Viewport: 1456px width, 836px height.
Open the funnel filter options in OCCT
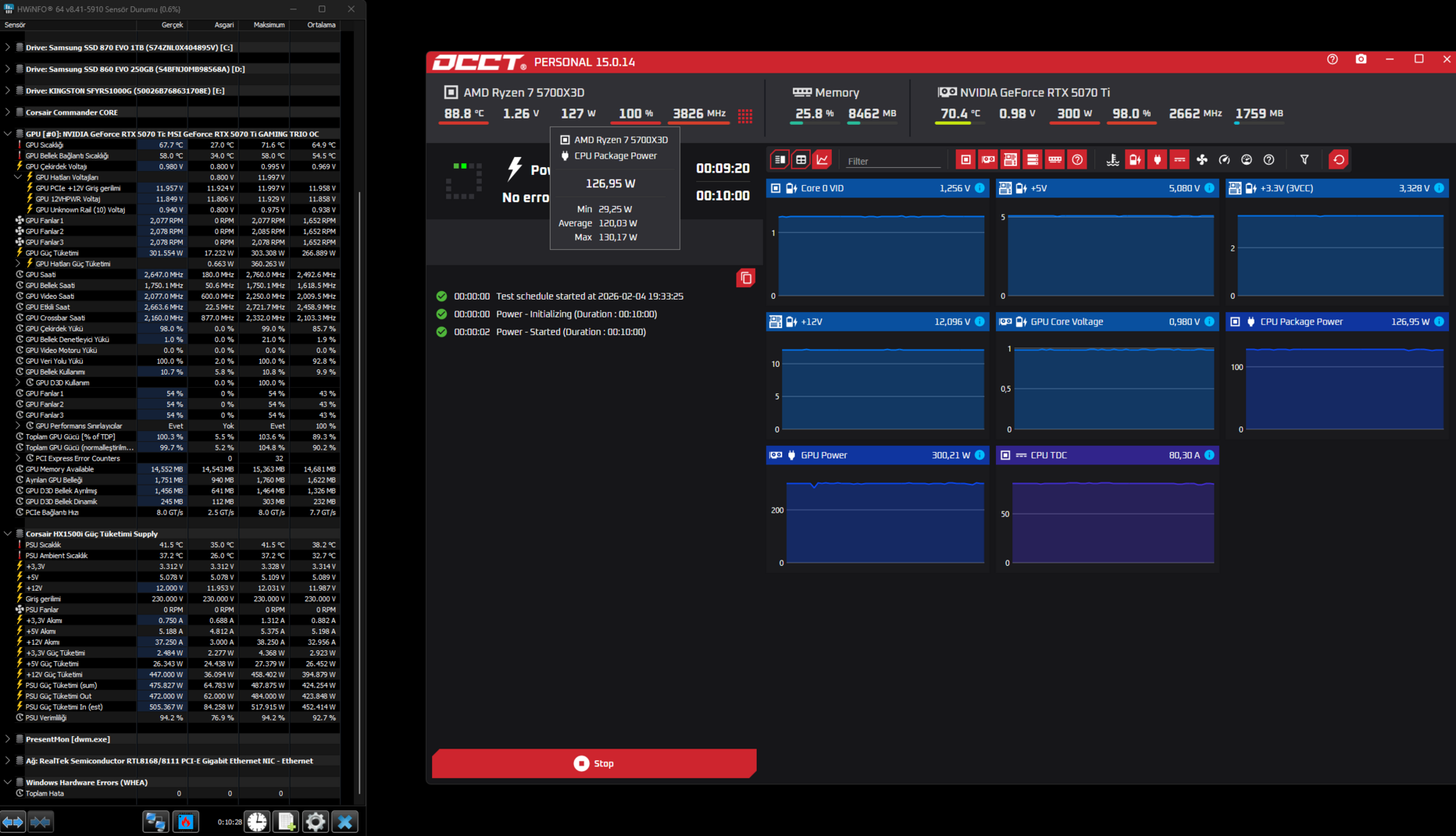coord(1304,160)
